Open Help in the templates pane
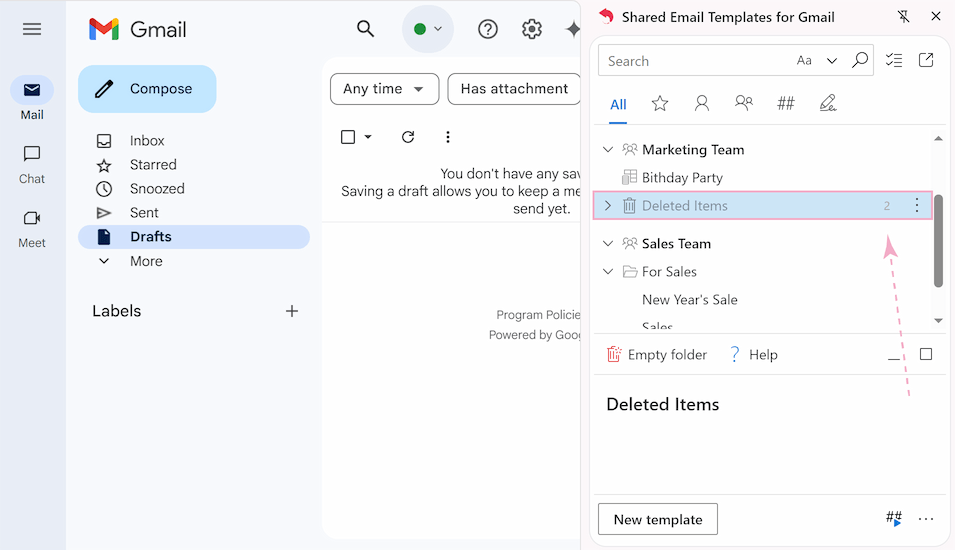 pyautogui.click(x=753, y=354)
